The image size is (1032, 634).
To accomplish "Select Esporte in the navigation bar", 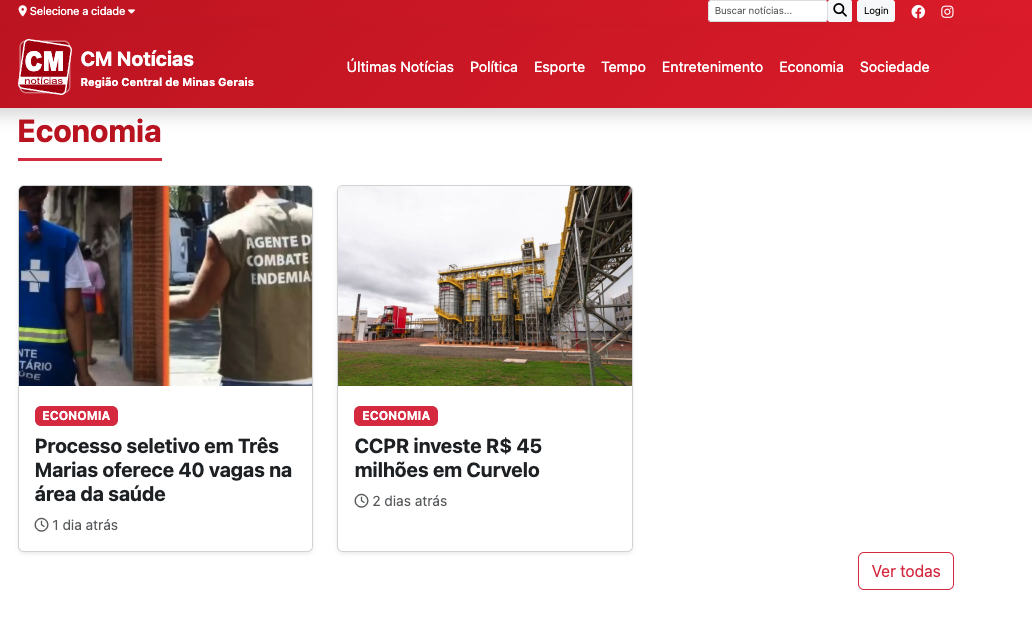I will pyautogui.click(x=559, y=67).
